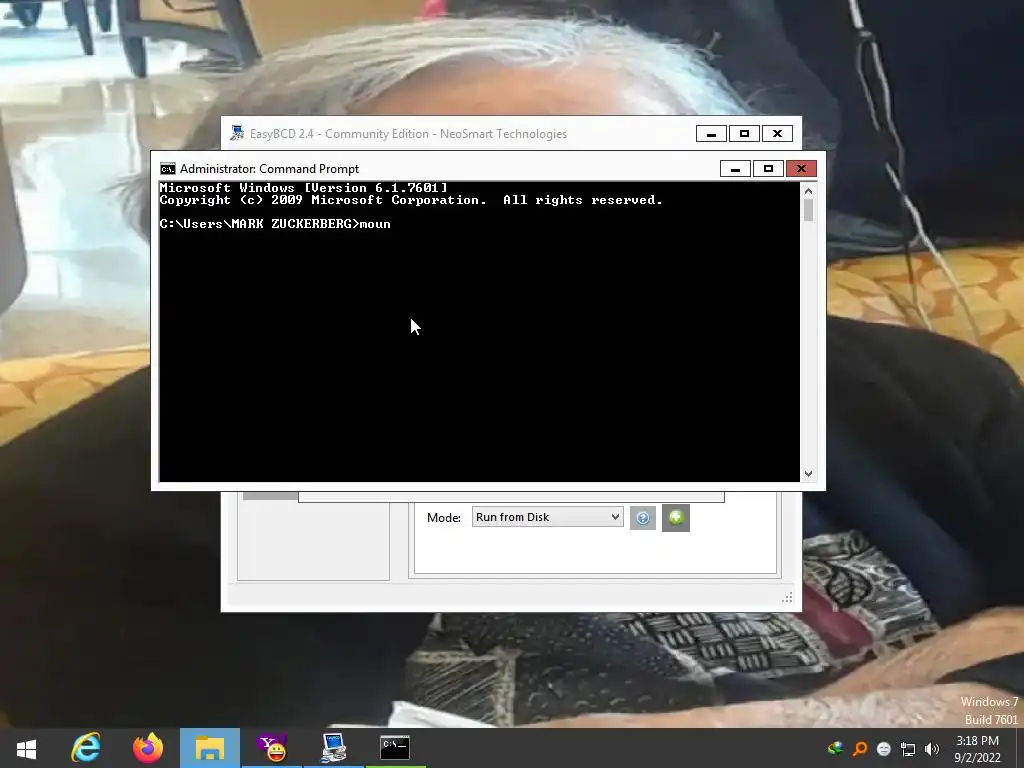This screenshot has height=768, width=1024.
Task: Close the EasyBCD window
Action: [777, 134]
